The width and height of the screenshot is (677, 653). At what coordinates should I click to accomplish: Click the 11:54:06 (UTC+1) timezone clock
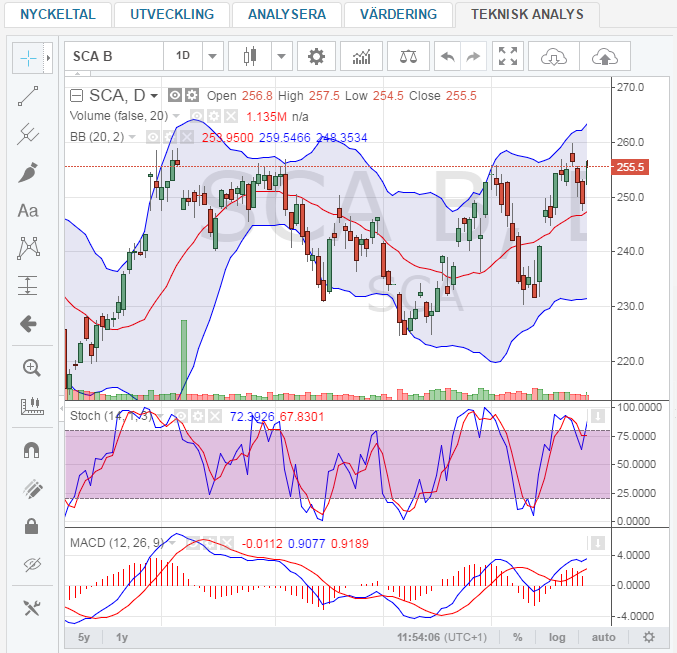click(x=442, y=637)
